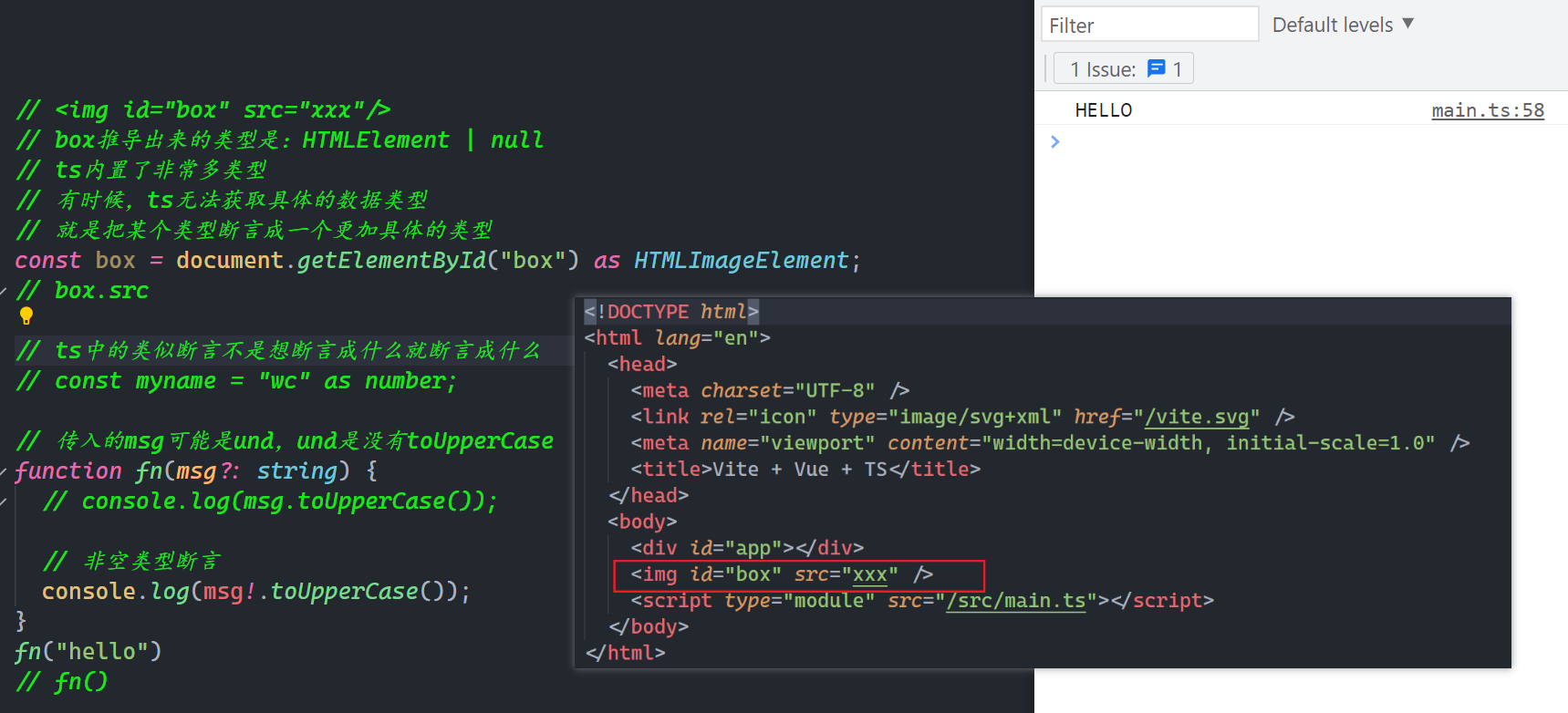Click the underlined xxx src value
This screenshot has height=713, width=1568.
click(870, 574)
